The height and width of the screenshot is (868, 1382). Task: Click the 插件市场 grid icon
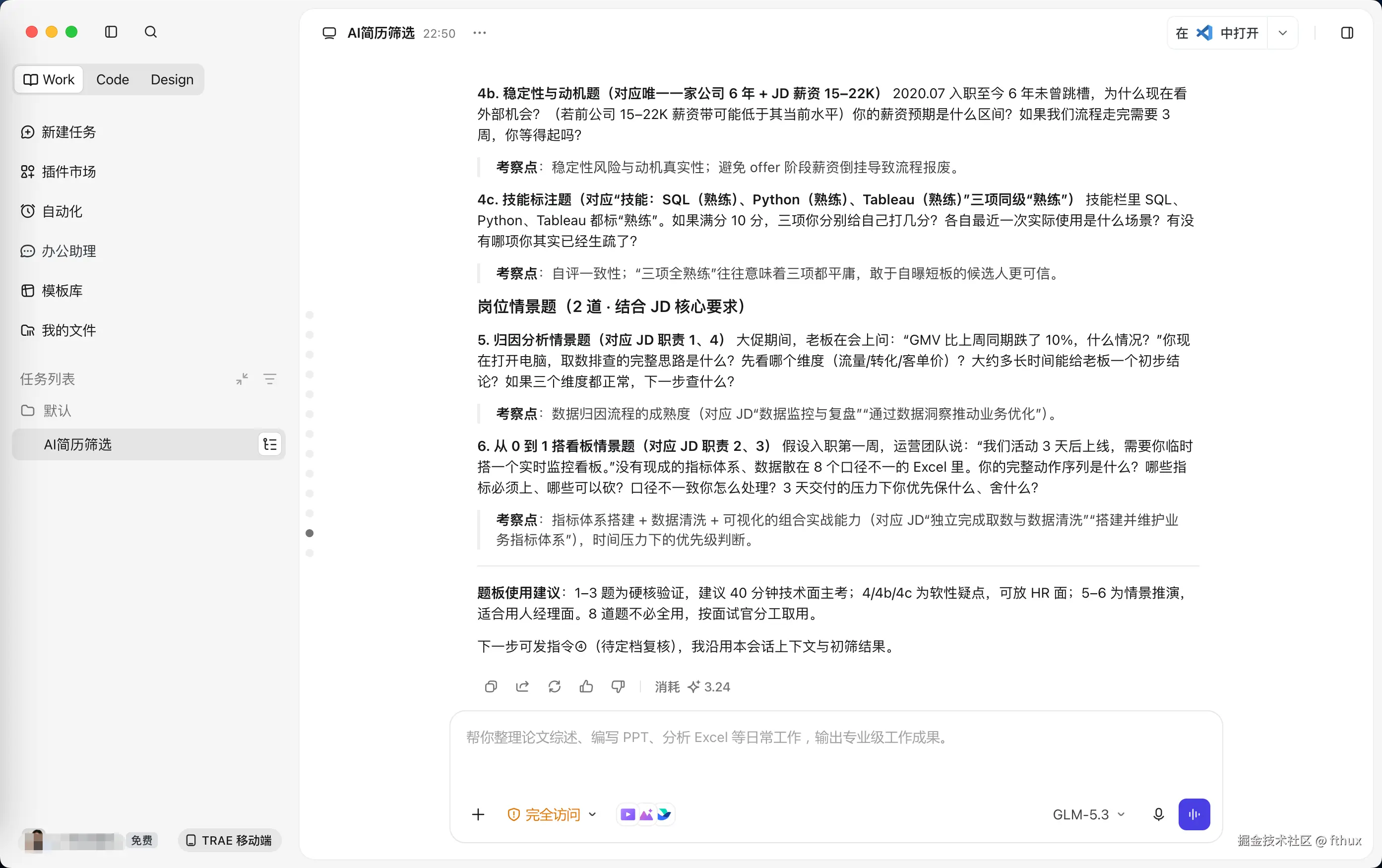28,172
